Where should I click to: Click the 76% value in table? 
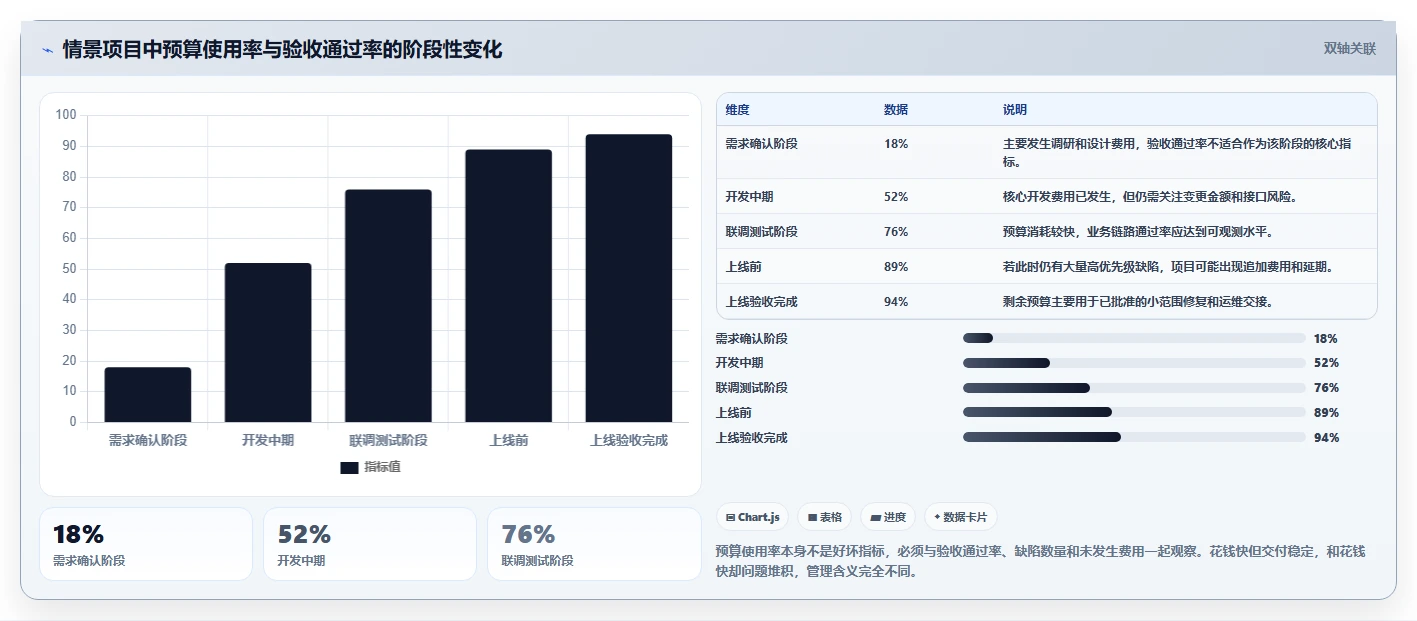point(896,232)
